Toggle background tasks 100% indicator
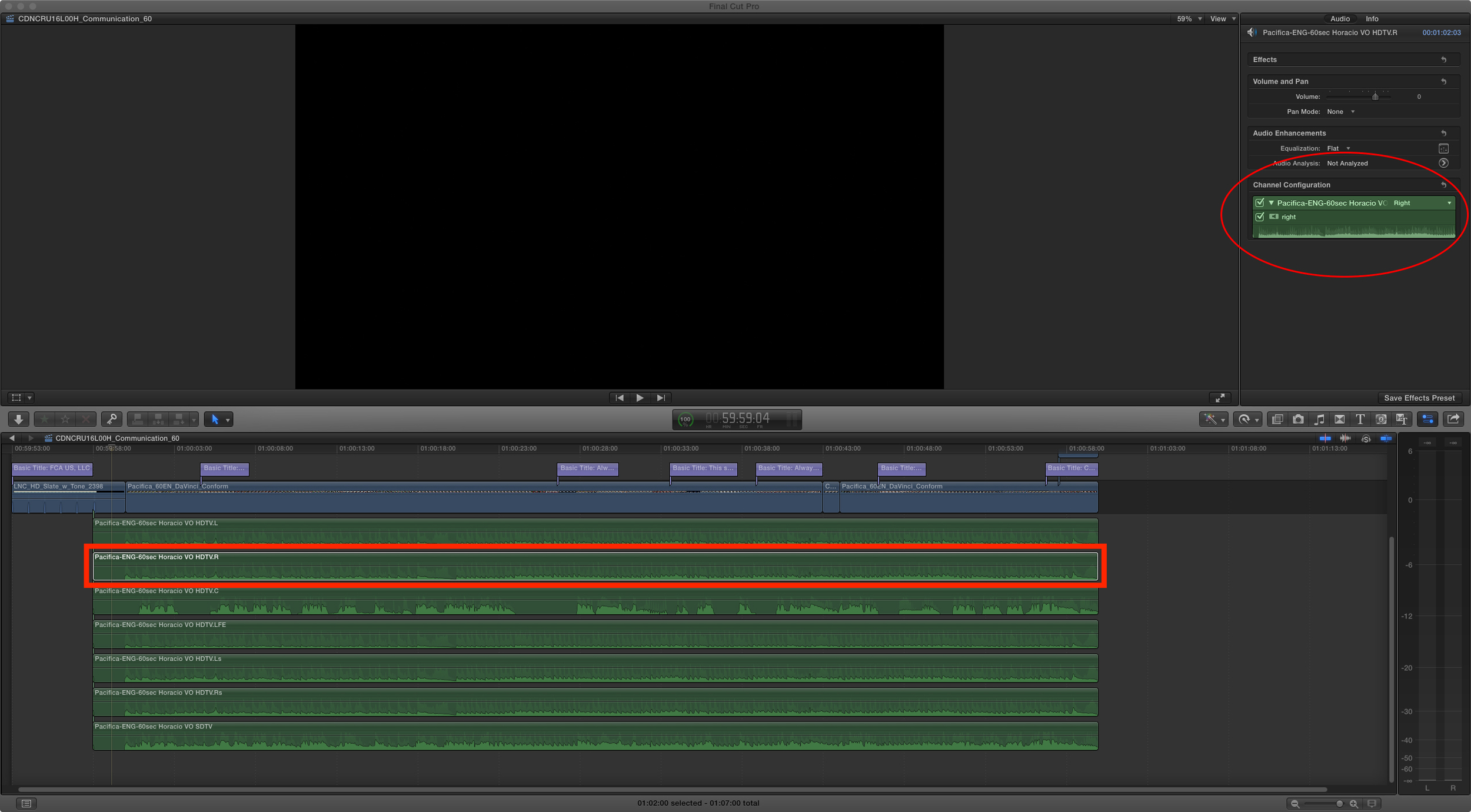The height and width of the screenshot is (812, 1471). [685, 420]
